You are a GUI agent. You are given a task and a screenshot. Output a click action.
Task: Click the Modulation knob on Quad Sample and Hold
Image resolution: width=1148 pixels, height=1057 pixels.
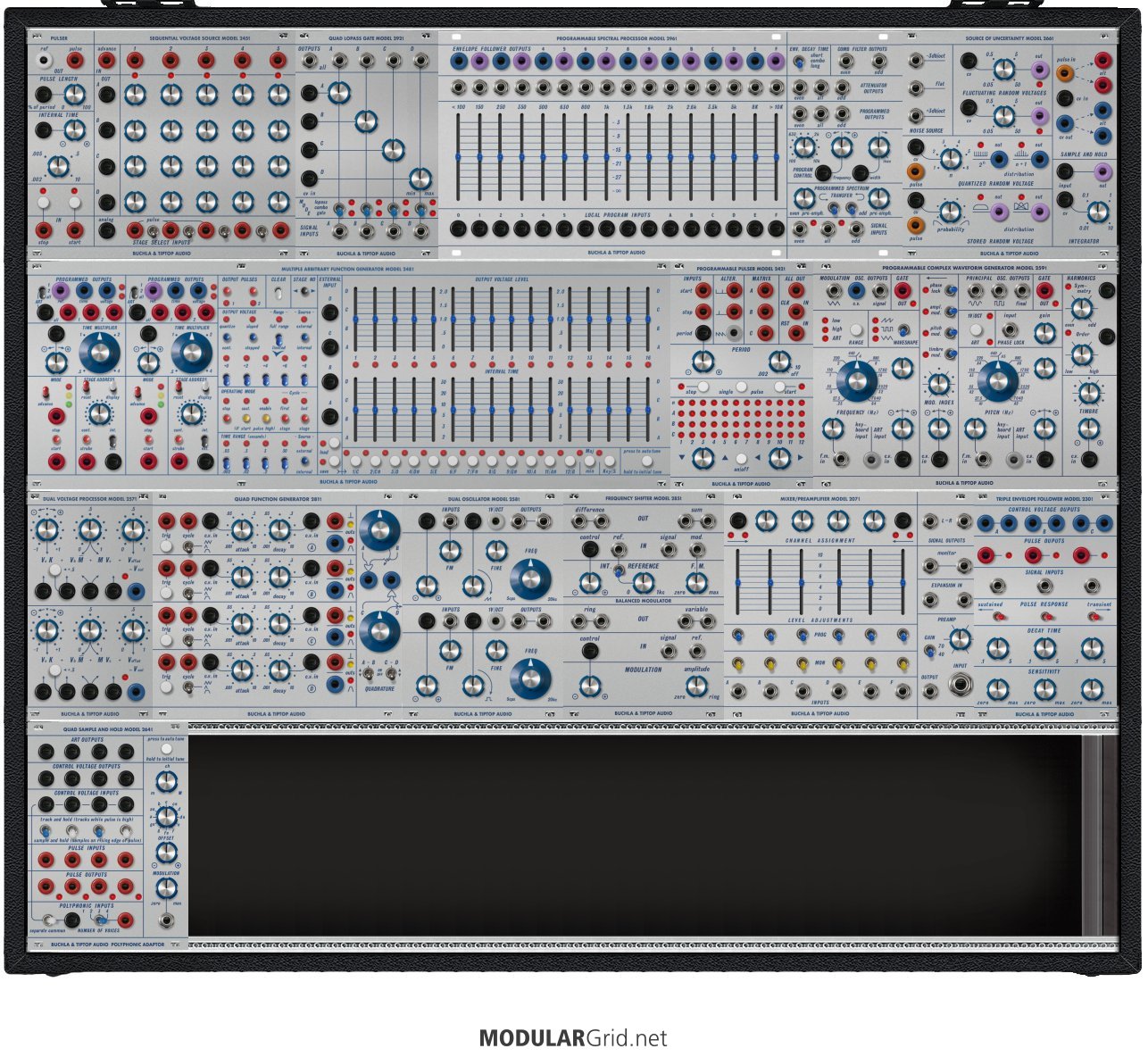[166, 887]
